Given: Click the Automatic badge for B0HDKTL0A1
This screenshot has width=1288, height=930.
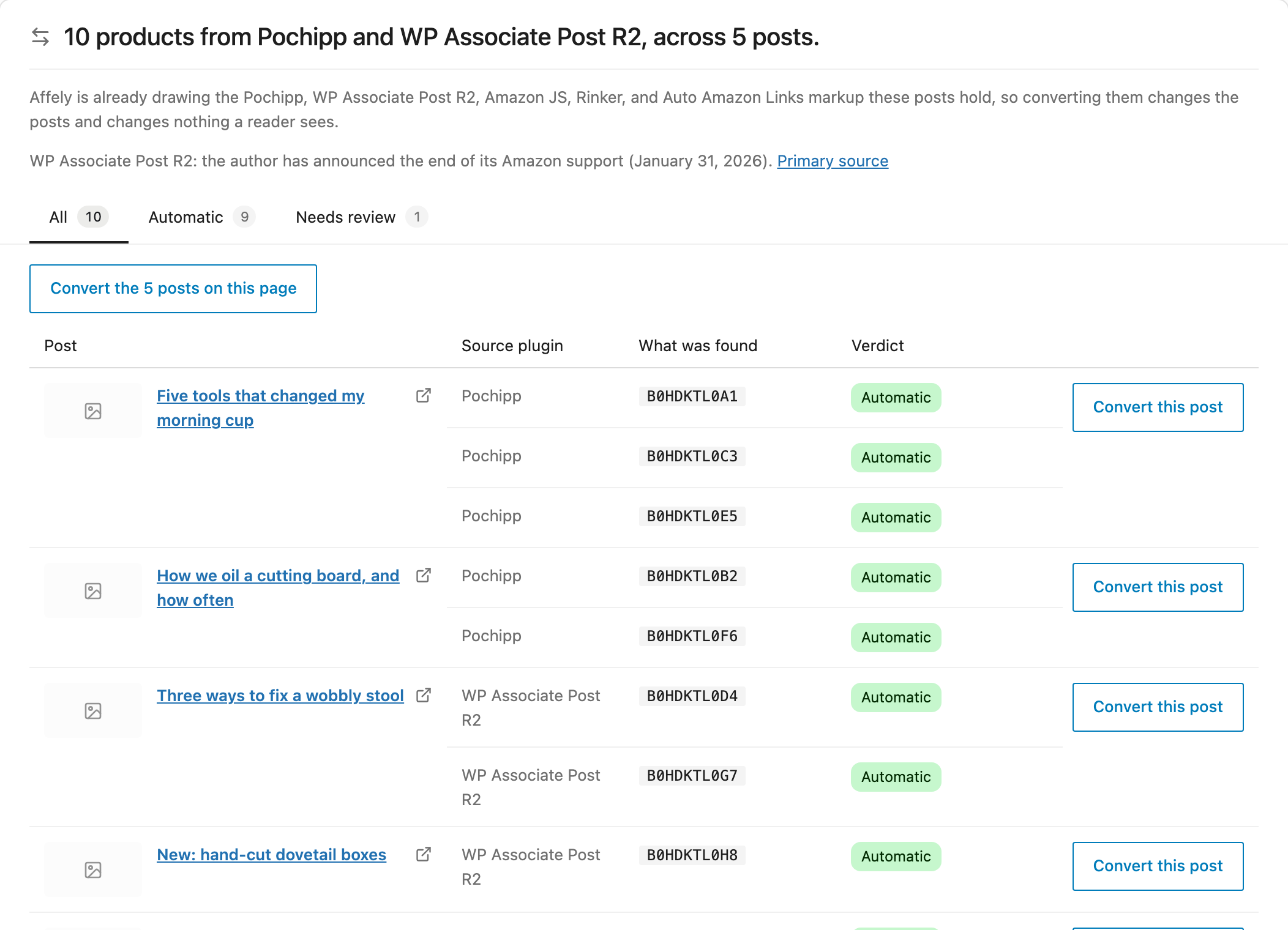Looking at the screenshot, I should tap(896, 398).
